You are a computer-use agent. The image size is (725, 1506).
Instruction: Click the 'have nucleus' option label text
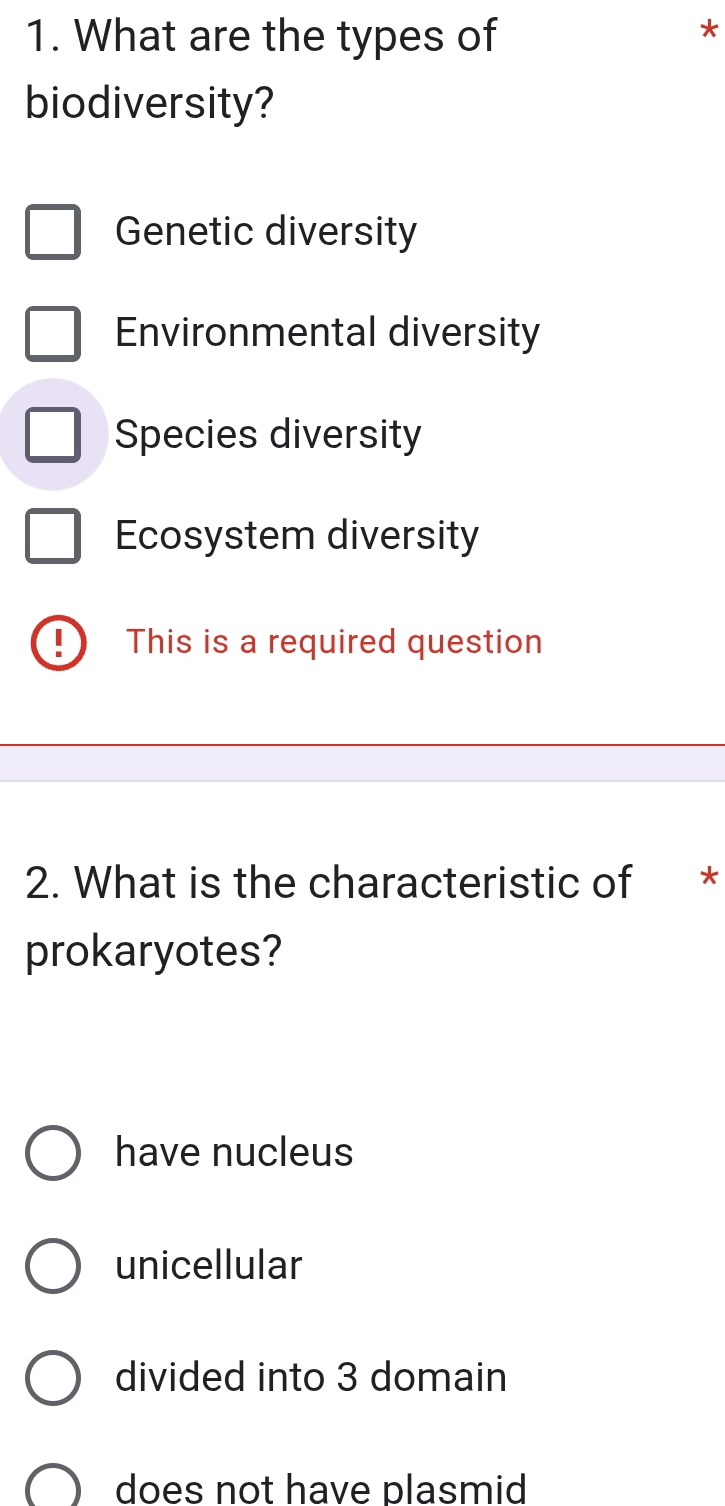(234, 1153)
